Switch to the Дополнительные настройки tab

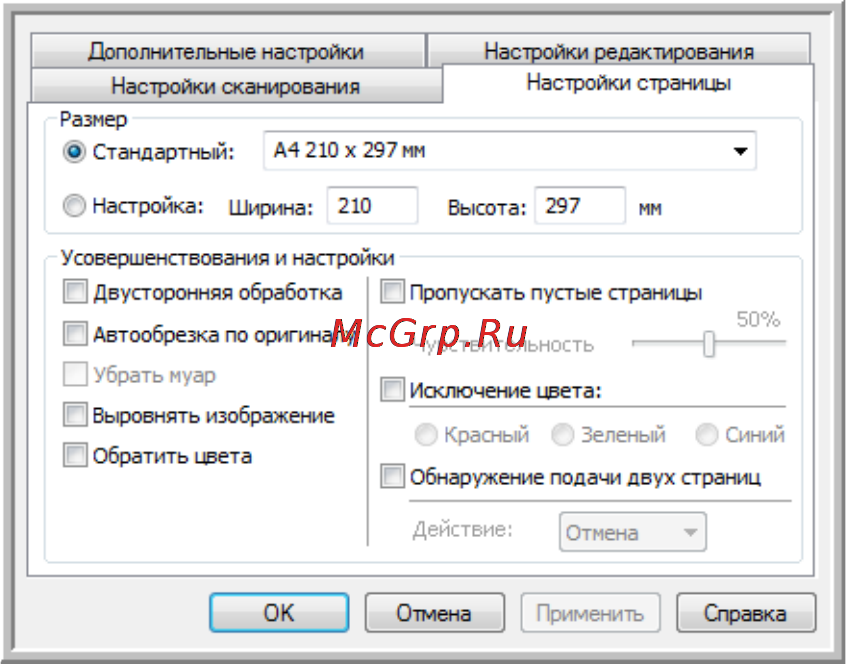[228, 51]
